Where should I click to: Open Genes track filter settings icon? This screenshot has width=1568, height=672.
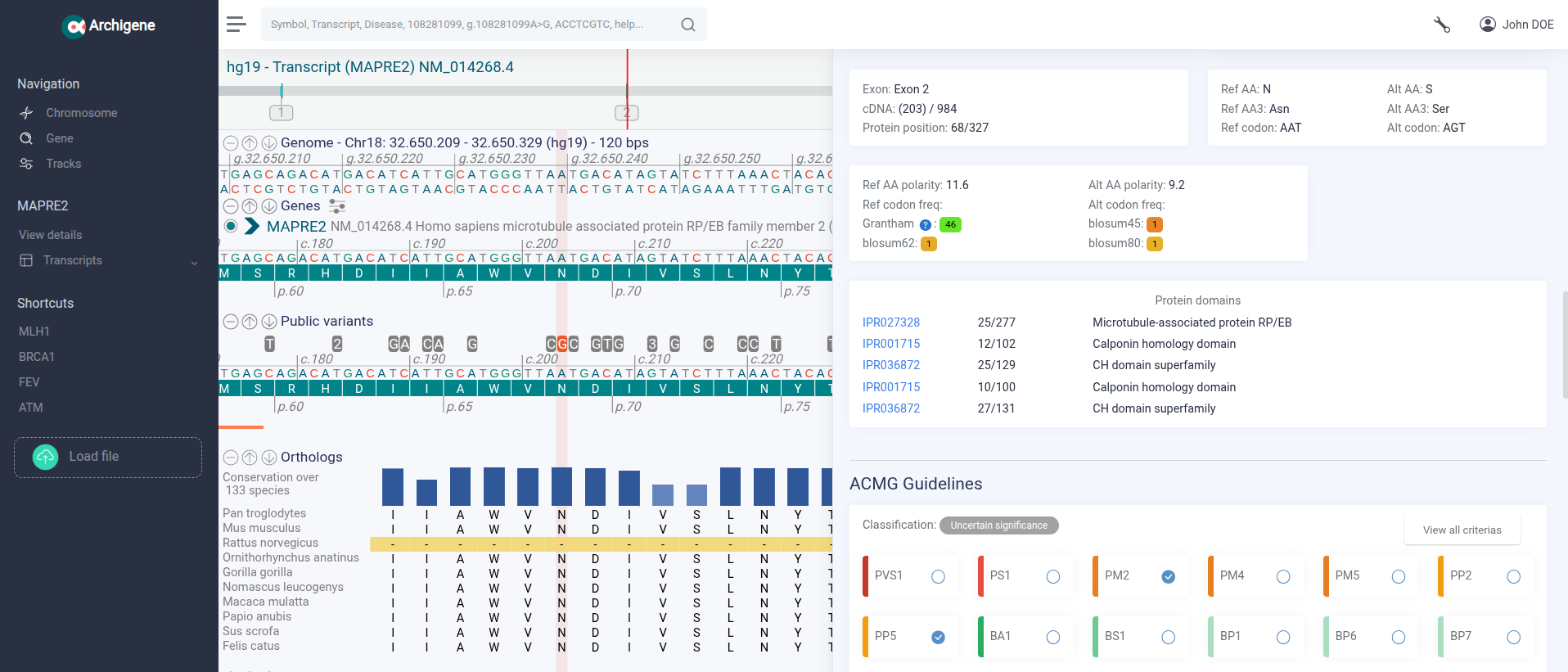click(x=337, y=206)
